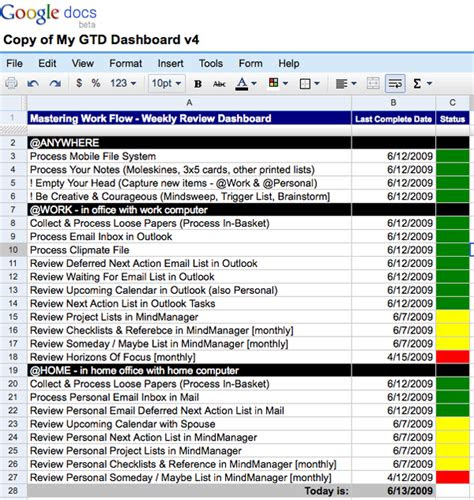Open the Edit menu
This screenshot has width=474, height=500.
point(47,63)
